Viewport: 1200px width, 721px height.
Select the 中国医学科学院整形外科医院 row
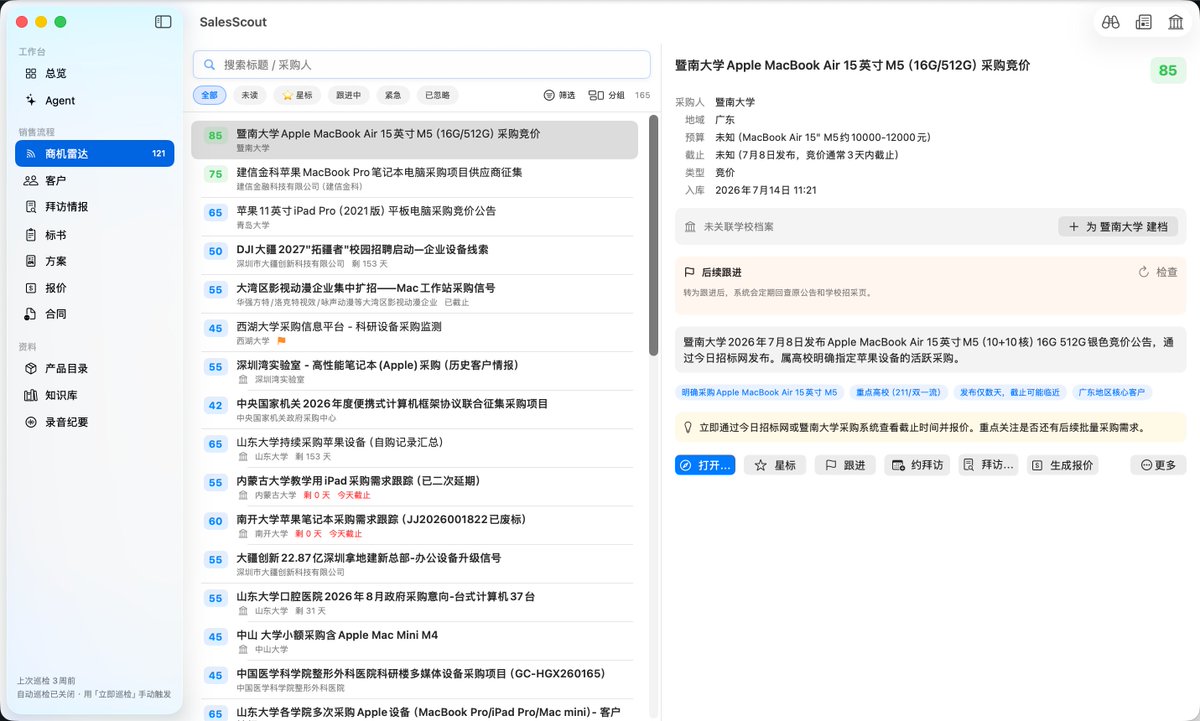coord(414,680)
